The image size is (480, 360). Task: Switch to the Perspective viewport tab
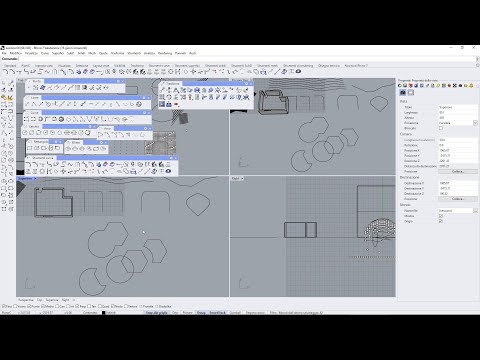pyautogui.click(x=26, y=300)
